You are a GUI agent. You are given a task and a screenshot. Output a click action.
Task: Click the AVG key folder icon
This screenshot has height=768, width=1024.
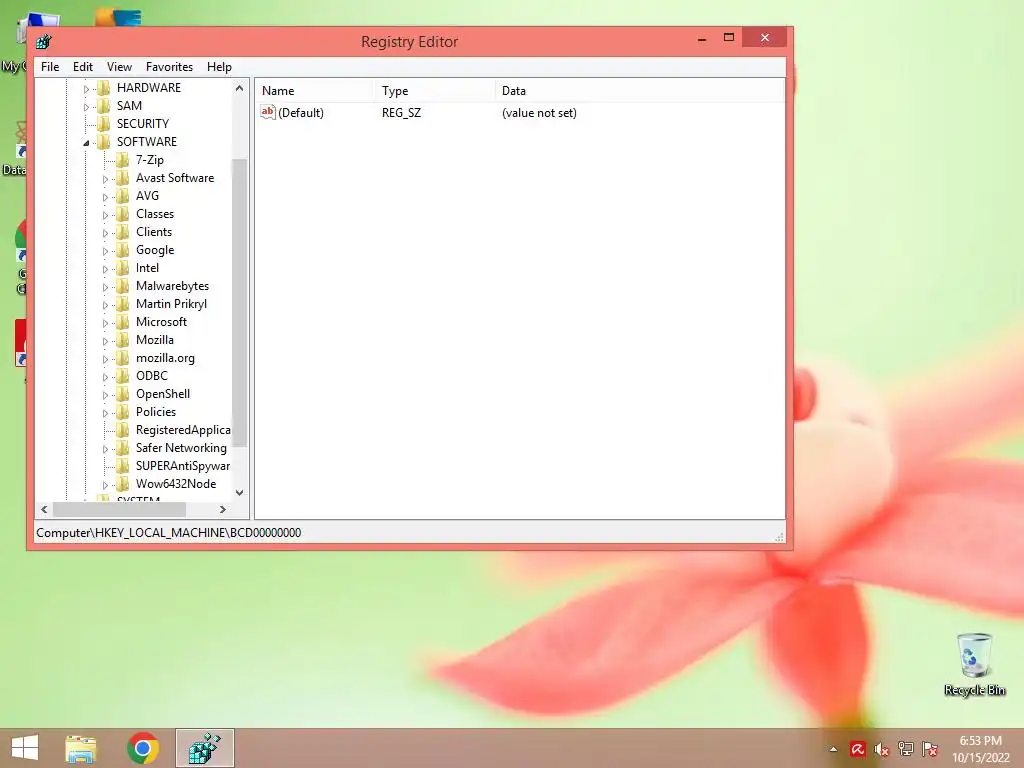tap(122, 196)
